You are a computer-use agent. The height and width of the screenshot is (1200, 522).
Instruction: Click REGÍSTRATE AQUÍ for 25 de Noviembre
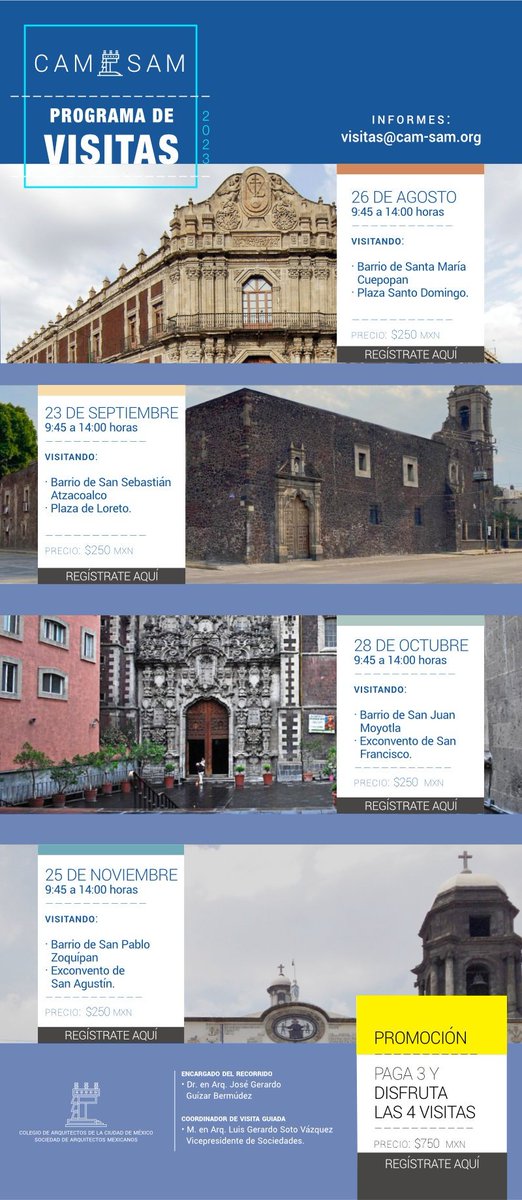click(x=112, y=1035)
